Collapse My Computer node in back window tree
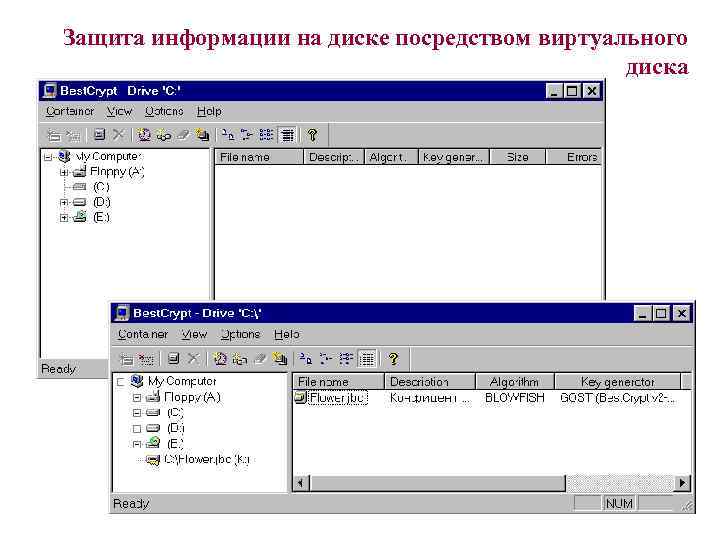This screenshot has height=540, width=720. tap(48, 158)
